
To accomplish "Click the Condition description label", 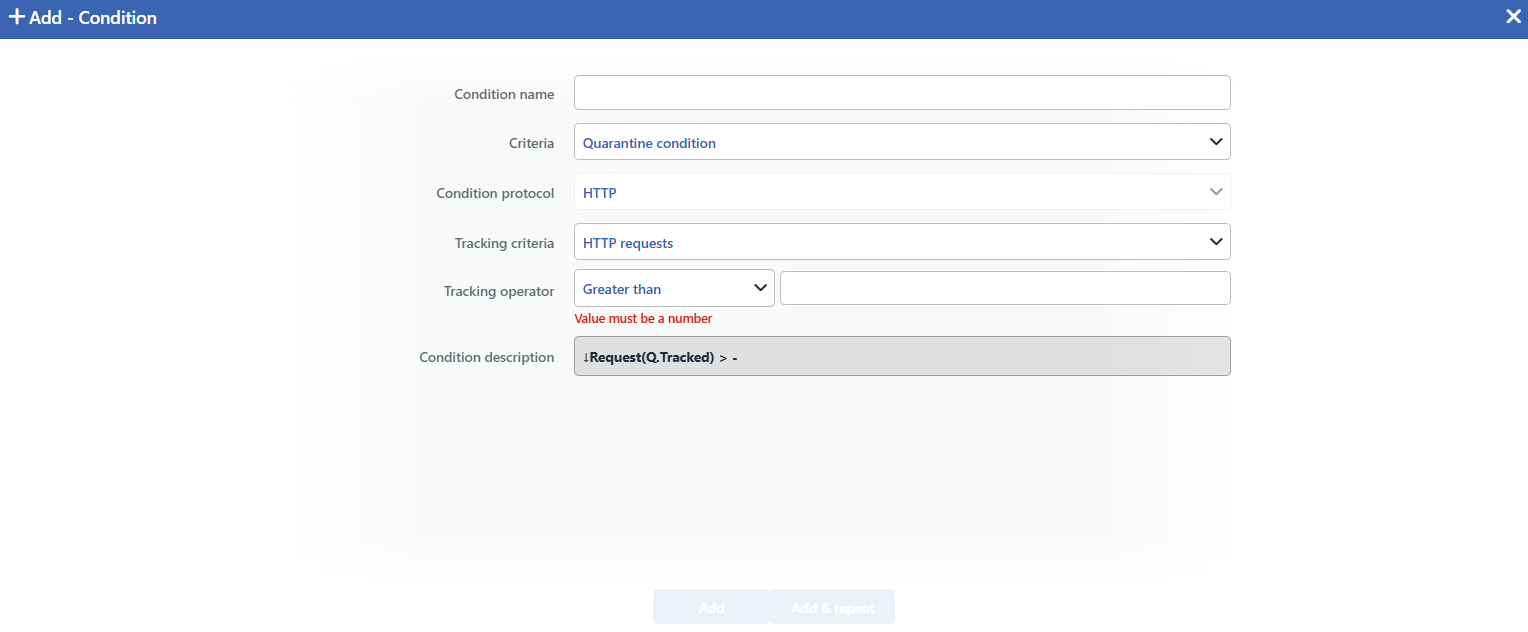I will point(487,357).
